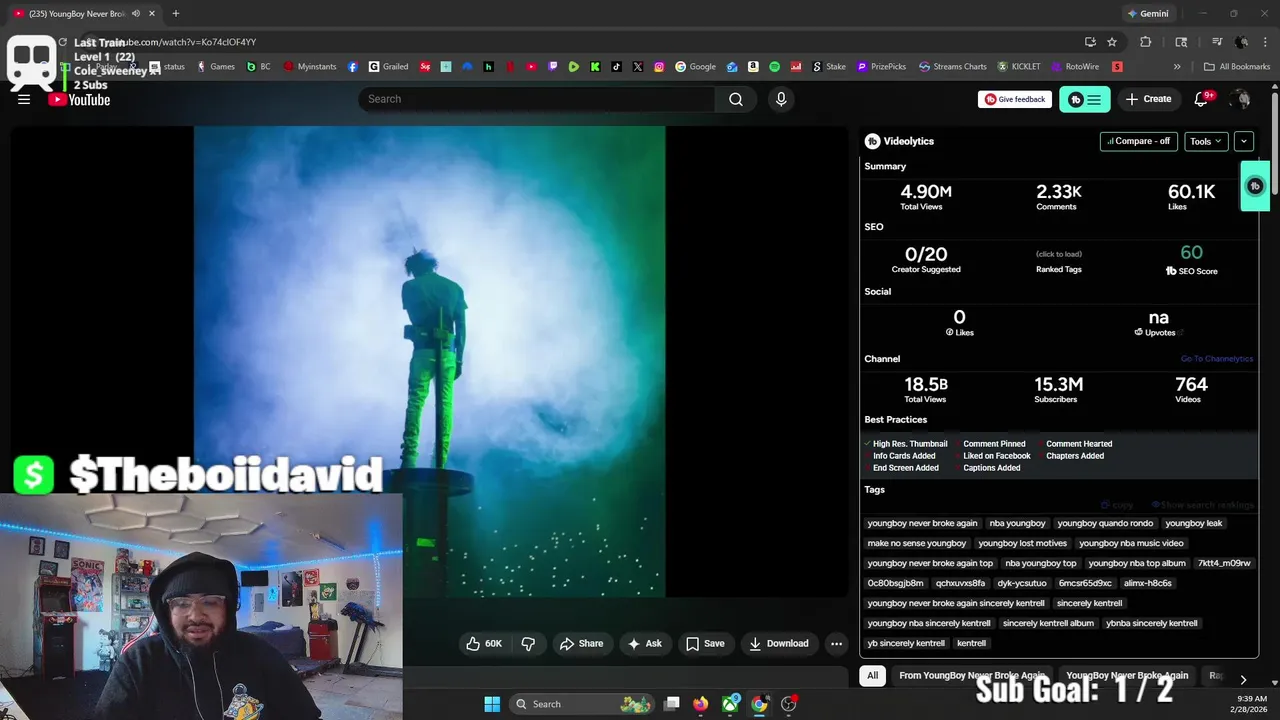Select the All filter chip

(x=872, y=675)
